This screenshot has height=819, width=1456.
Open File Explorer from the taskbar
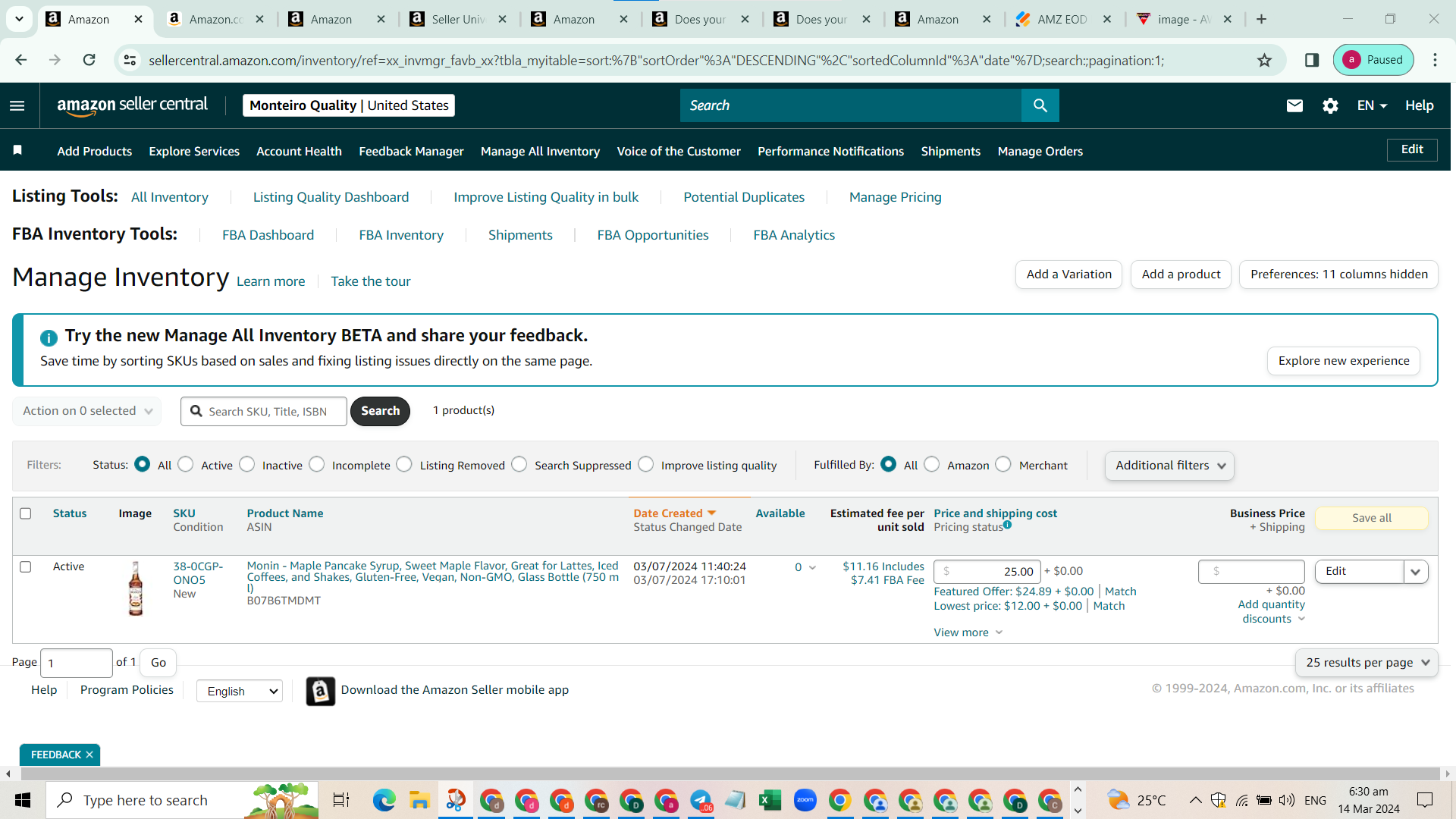click(x=419, y=800)
